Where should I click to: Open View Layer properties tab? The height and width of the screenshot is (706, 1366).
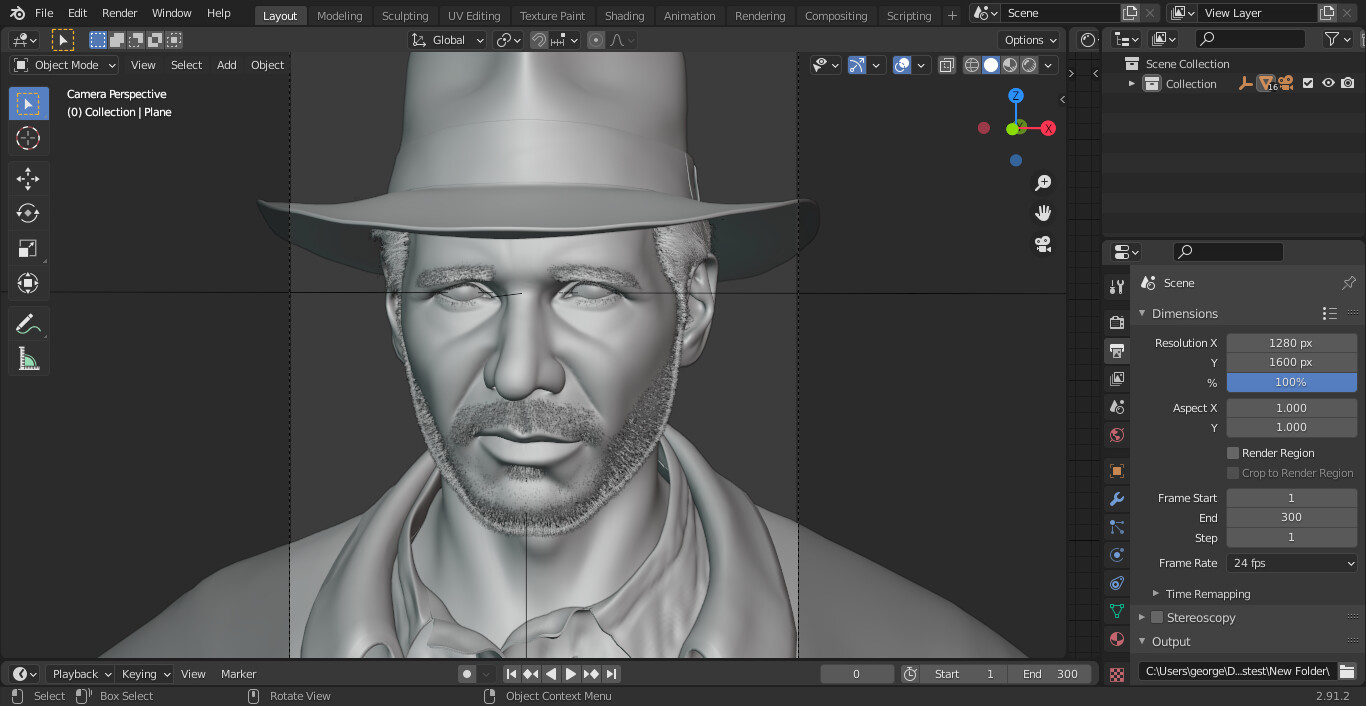click(1117, 378)
